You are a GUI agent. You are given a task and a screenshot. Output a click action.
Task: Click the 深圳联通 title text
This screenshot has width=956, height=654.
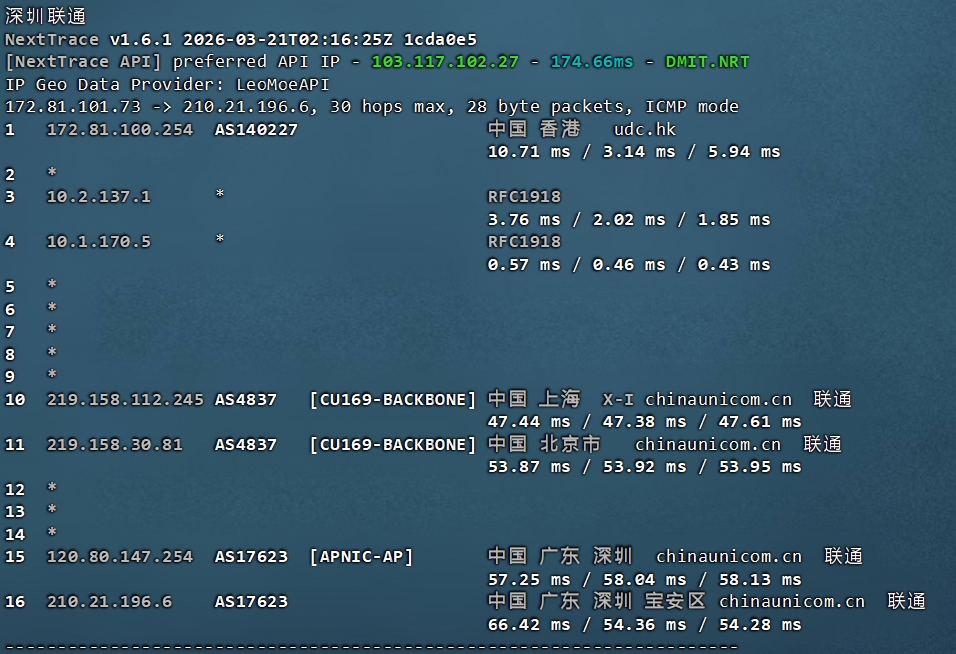(x=46, y=16)
